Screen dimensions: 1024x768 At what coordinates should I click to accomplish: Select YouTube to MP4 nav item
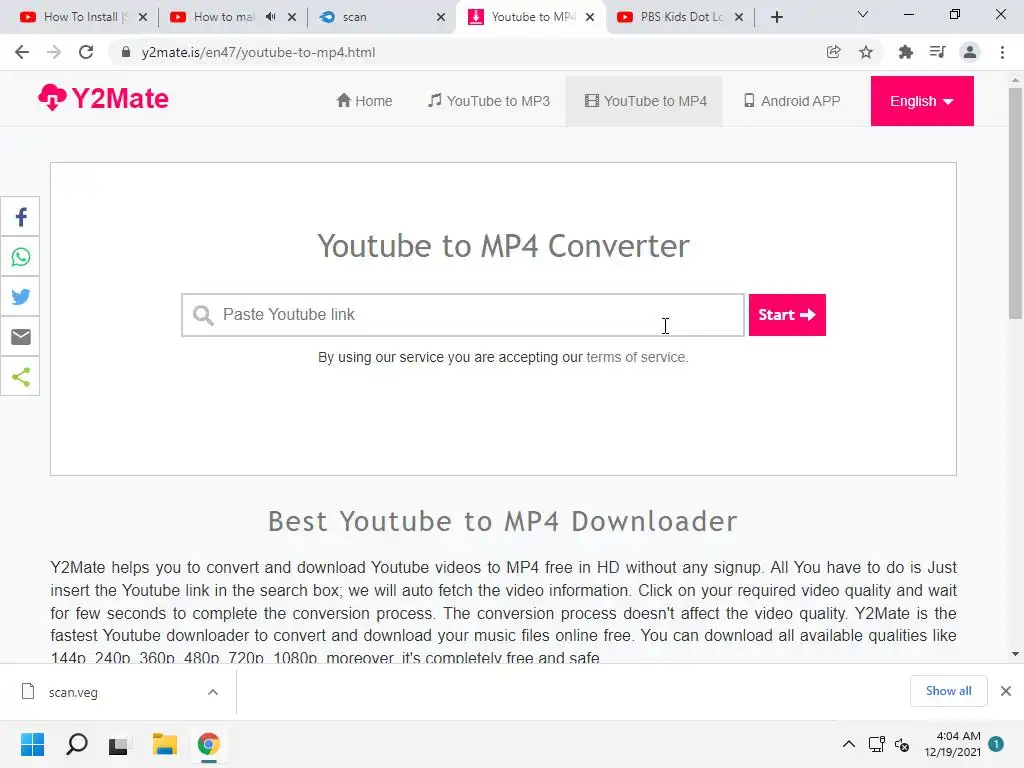[x=645, y=101]
